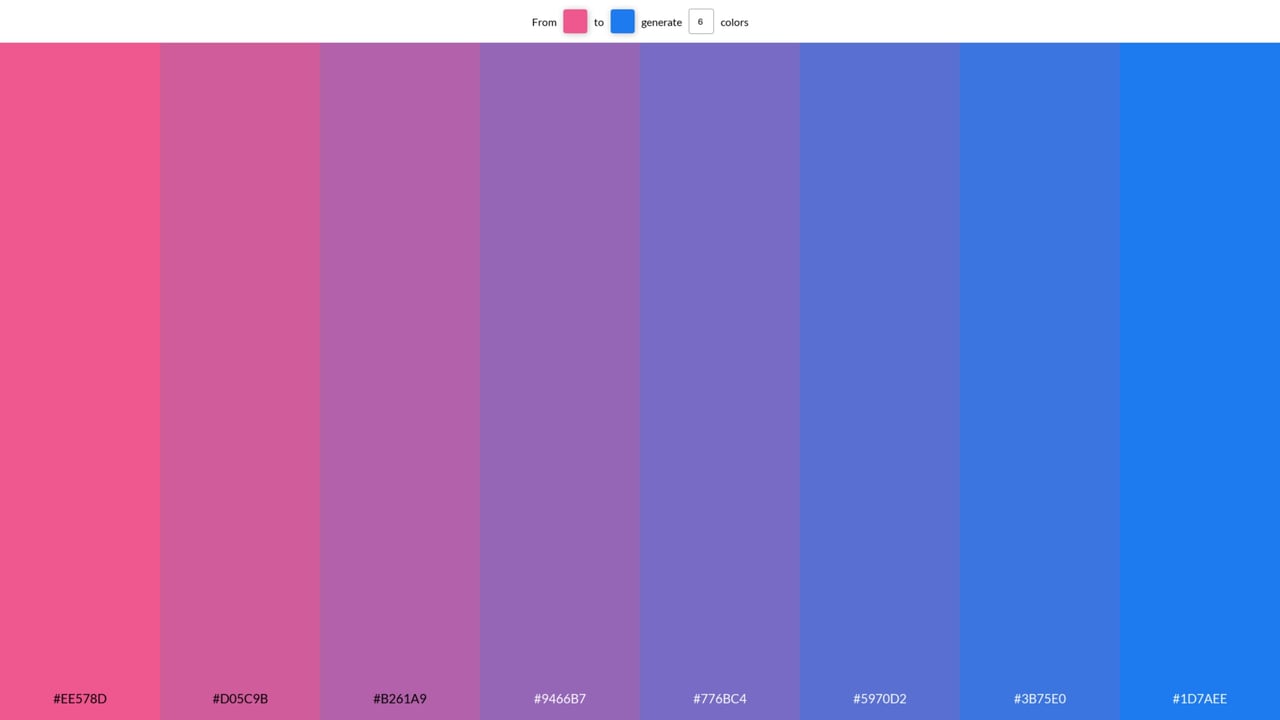
Task: Select the #B261A9 color column
Action: click(x=400, y=380)
